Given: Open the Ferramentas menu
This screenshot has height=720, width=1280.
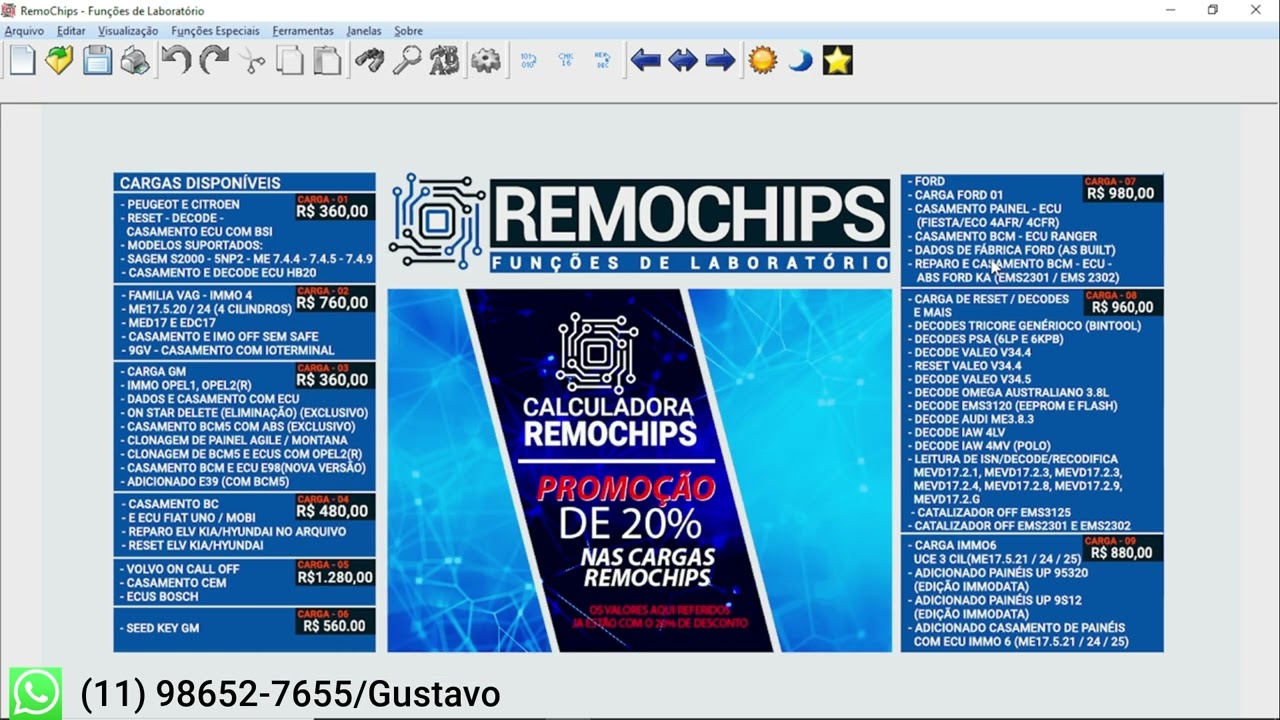Looking at the screenshot, I should click(303, 31).
